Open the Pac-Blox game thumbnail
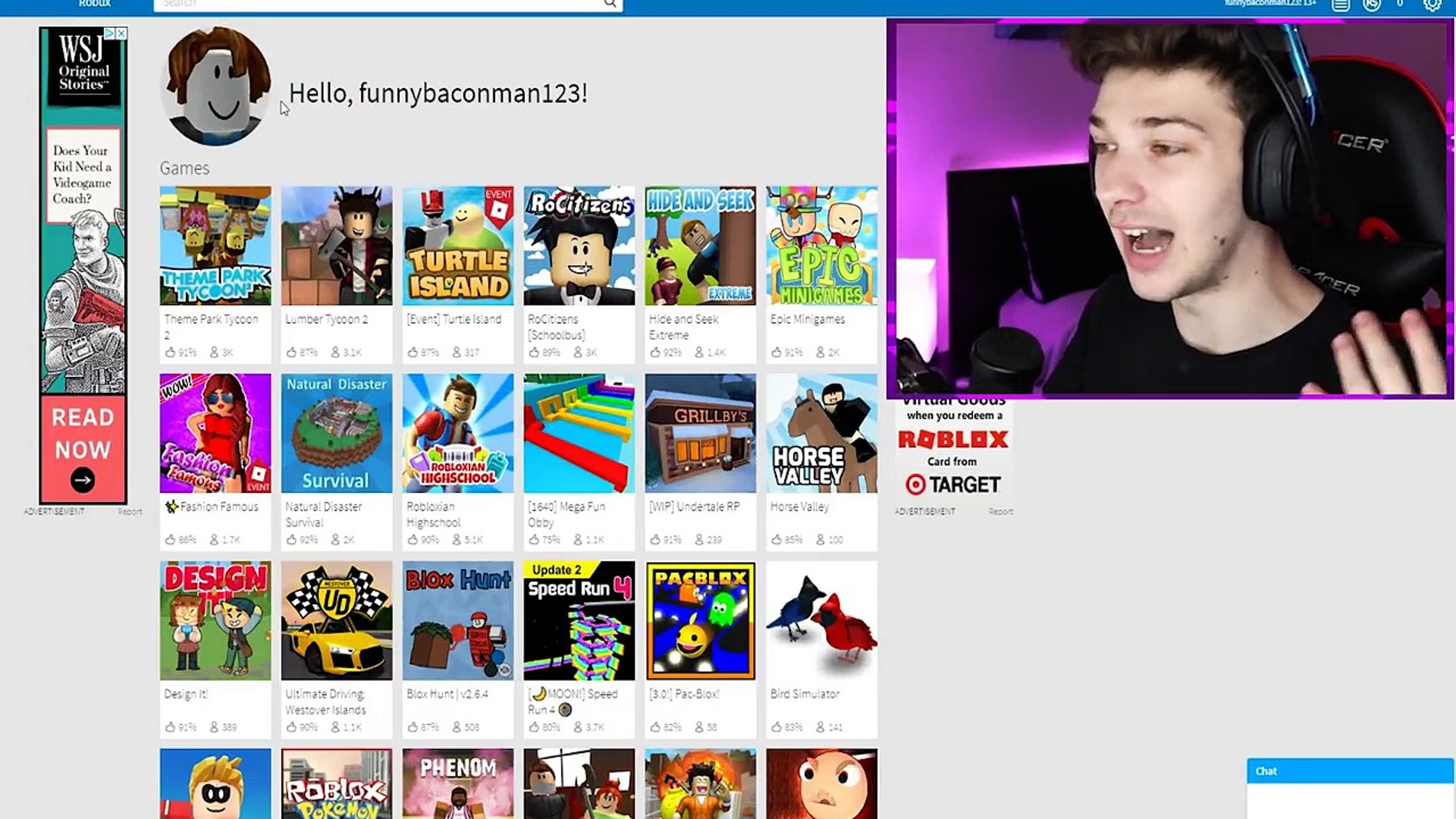The height and width of the screenshot is (819, 1456). pyautogui.click(x=700, y=620)
